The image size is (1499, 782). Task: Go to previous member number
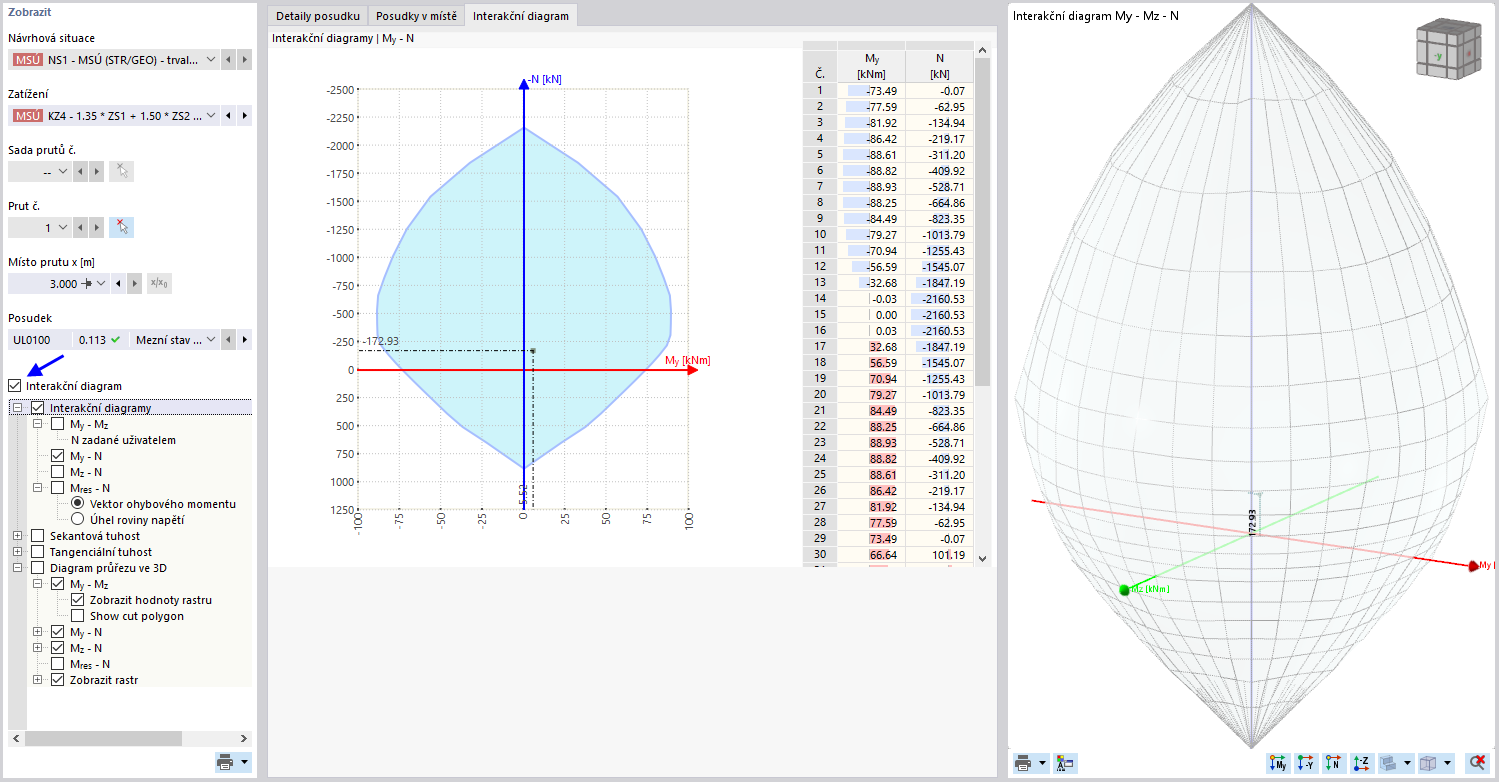point(82,227)
